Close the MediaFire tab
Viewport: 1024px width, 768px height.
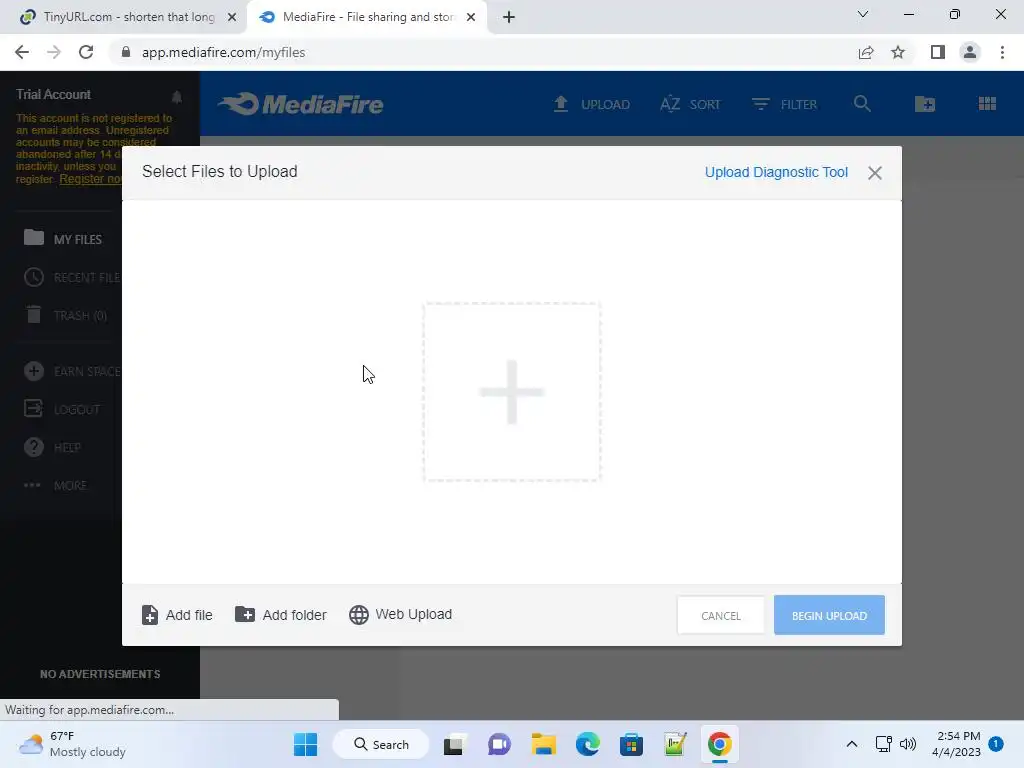[471, 18]
